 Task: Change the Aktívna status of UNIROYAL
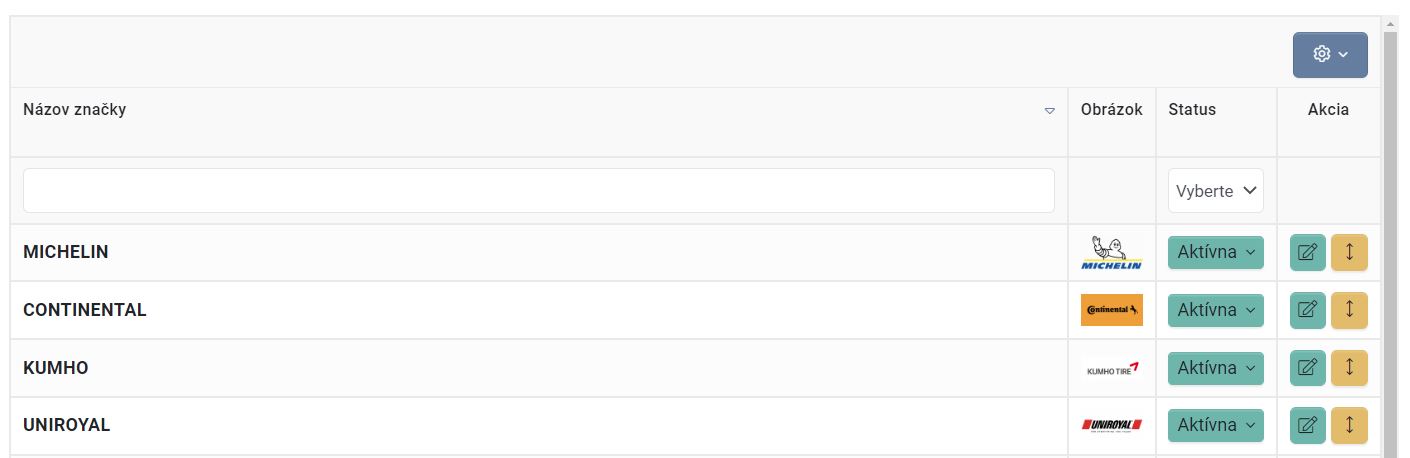pos(1215,426)
